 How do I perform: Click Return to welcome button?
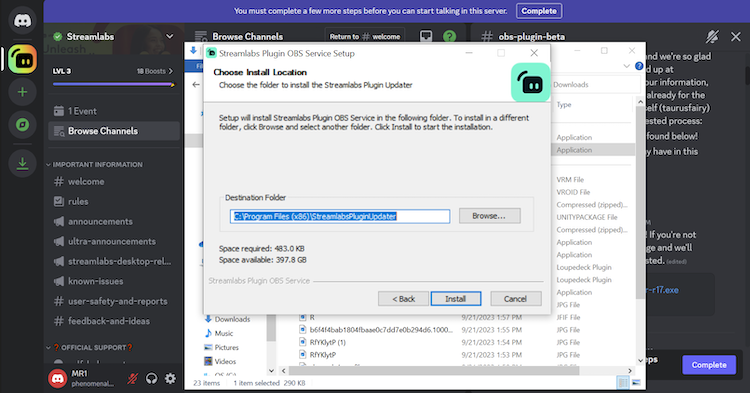pyautogui.click(x=365, y=36)
